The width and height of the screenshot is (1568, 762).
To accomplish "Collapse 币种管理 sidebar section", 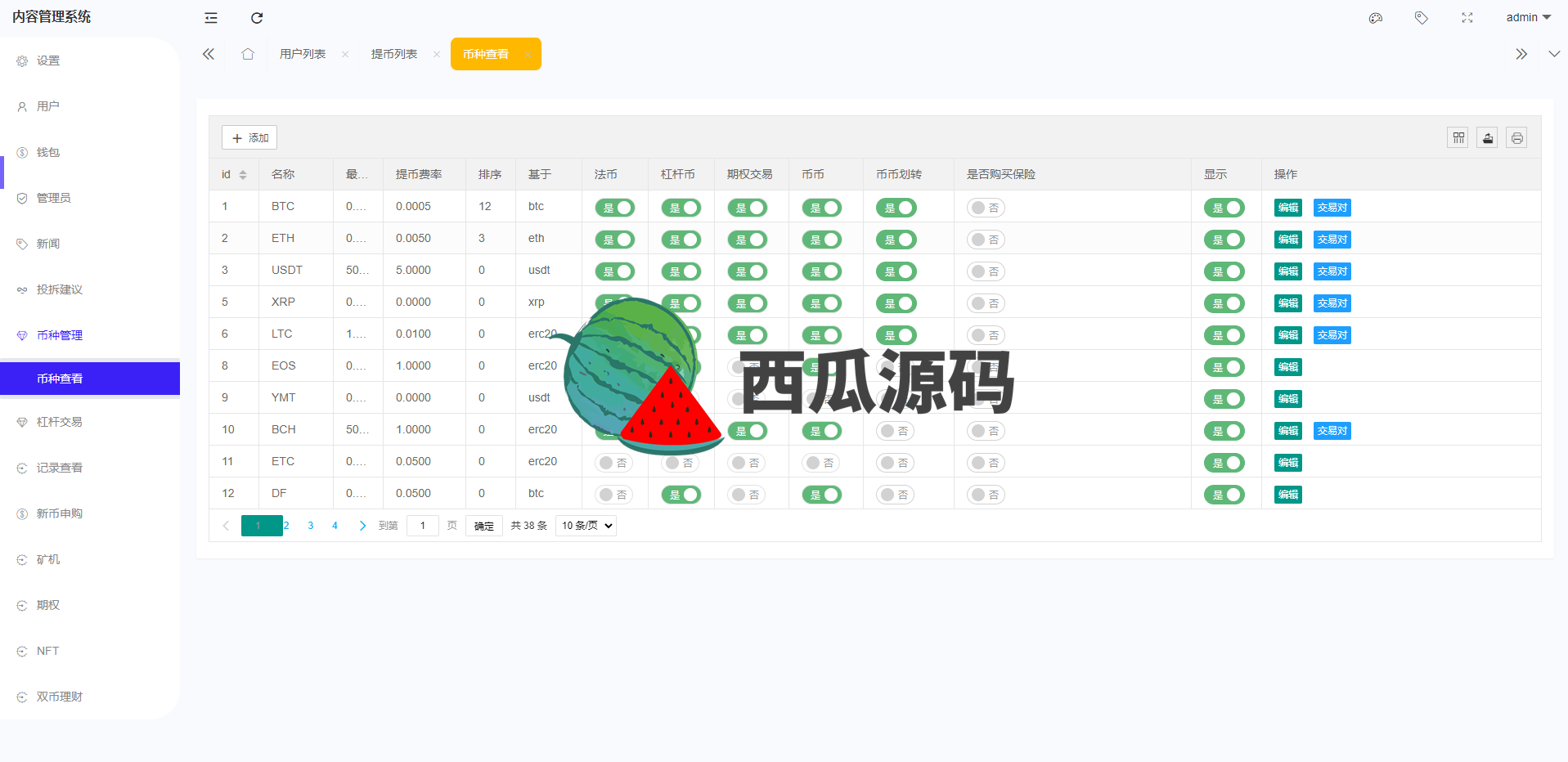I will point(90,335).
